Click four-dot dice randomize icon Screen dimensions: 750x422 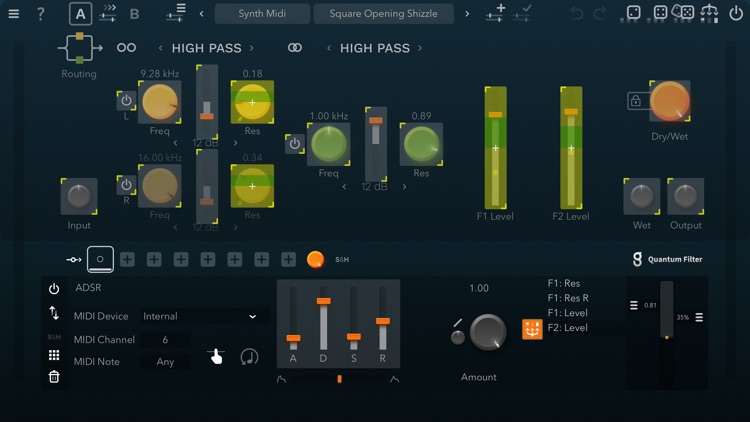(660, 13)
